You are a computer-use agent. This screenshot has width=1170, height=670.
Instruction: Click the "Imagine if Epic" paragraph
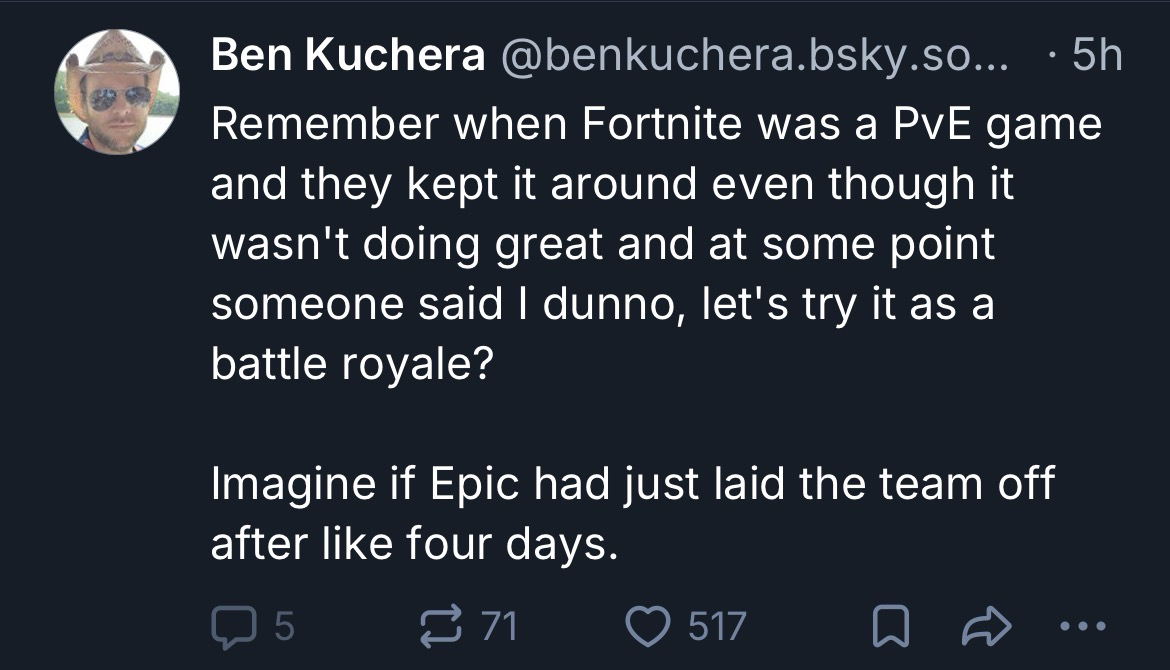(633, 485)
